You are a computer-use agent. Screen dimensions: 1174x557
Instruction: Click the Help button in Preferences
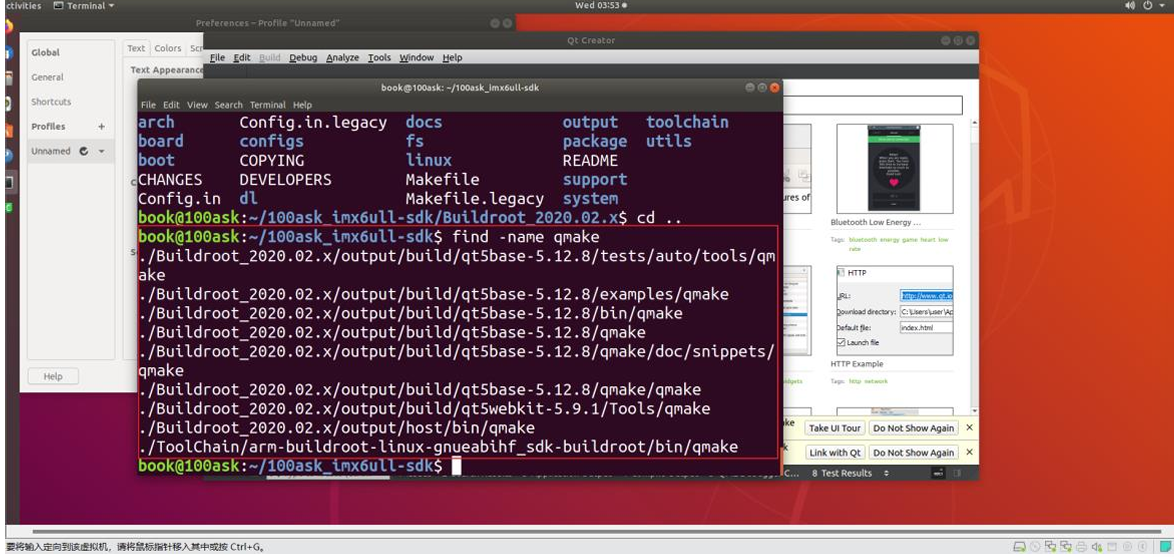(x=52, y=377)
